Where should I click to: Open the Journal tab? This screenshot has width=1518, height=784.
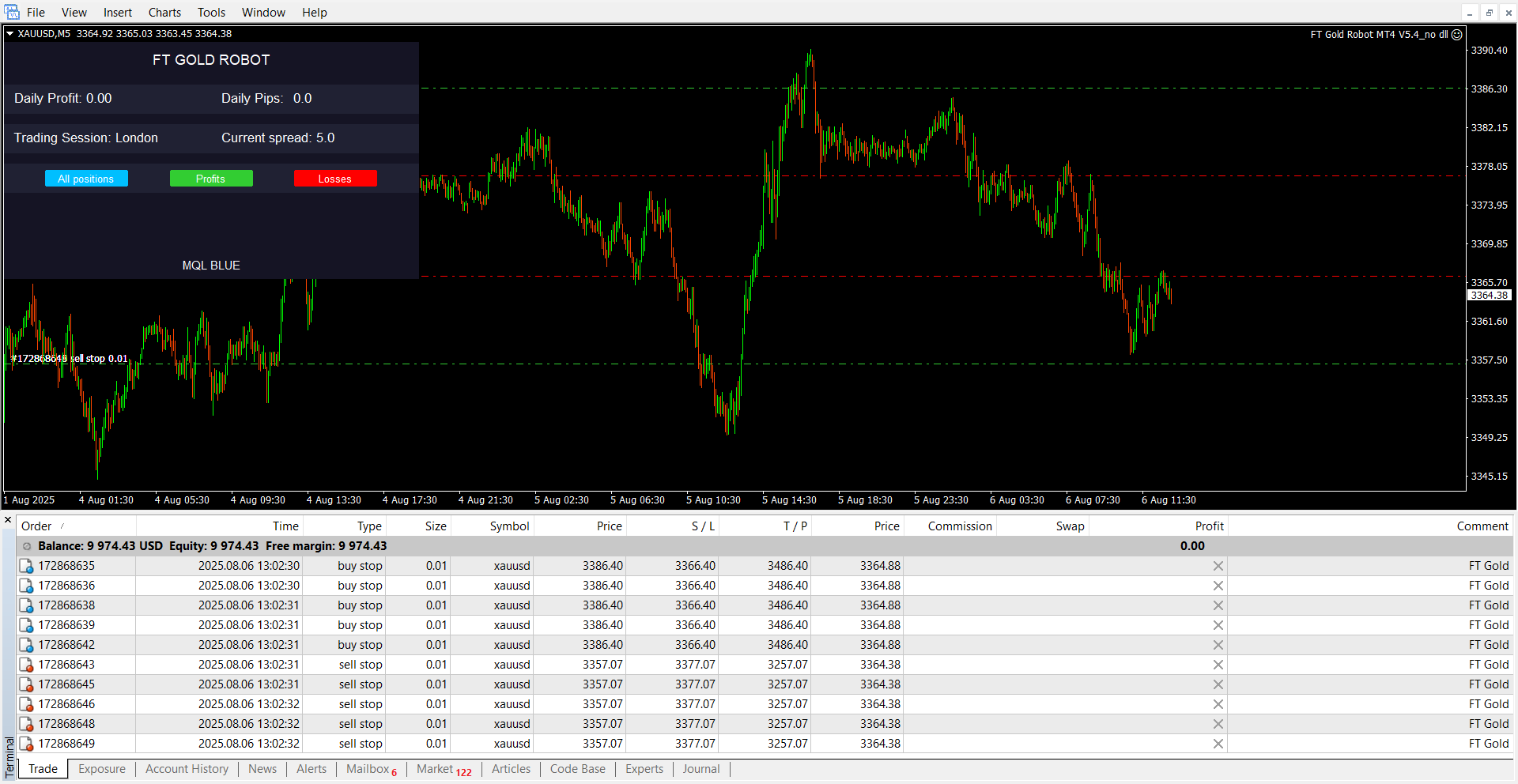(x=700, y=769)
